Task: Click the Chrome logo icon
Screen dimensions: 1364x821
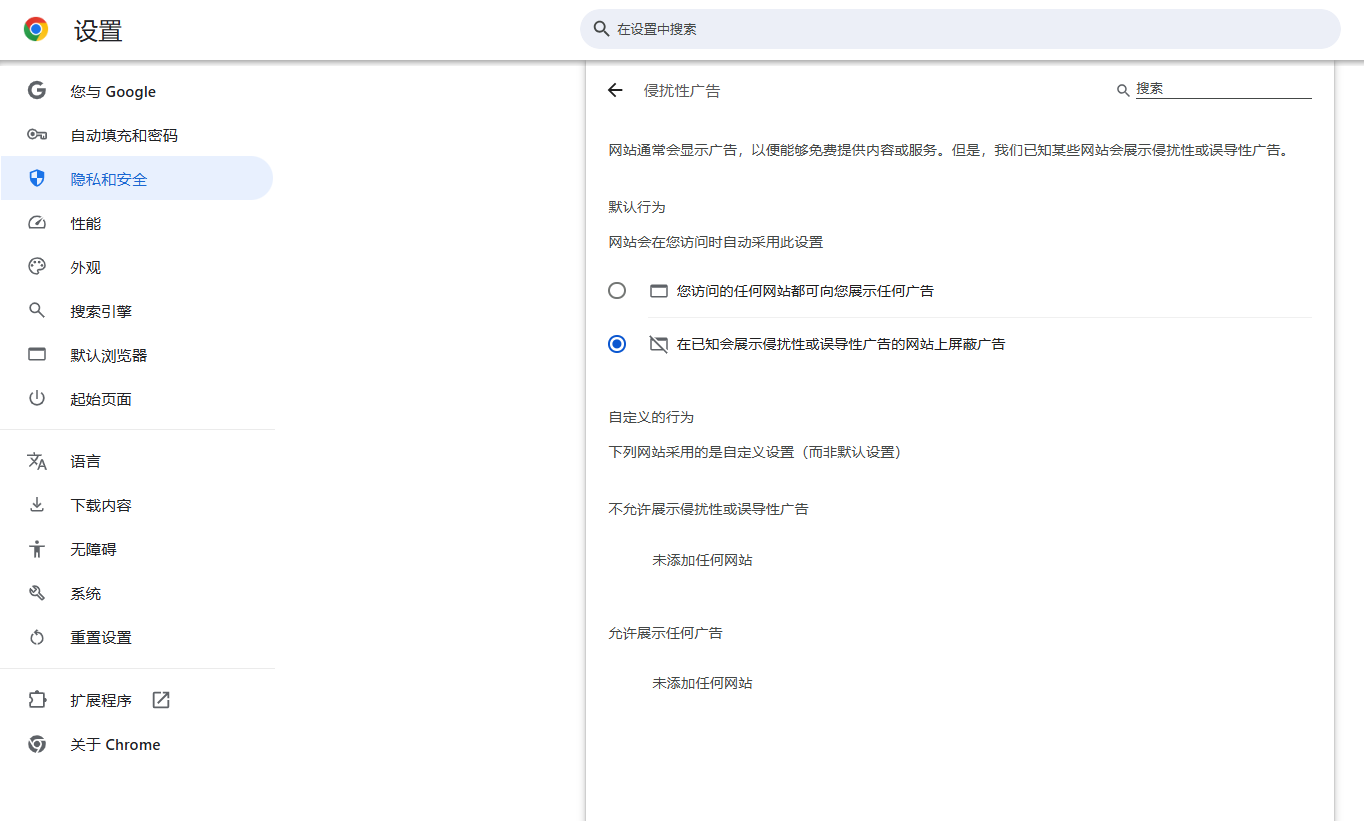Action: tap(36, 30)
